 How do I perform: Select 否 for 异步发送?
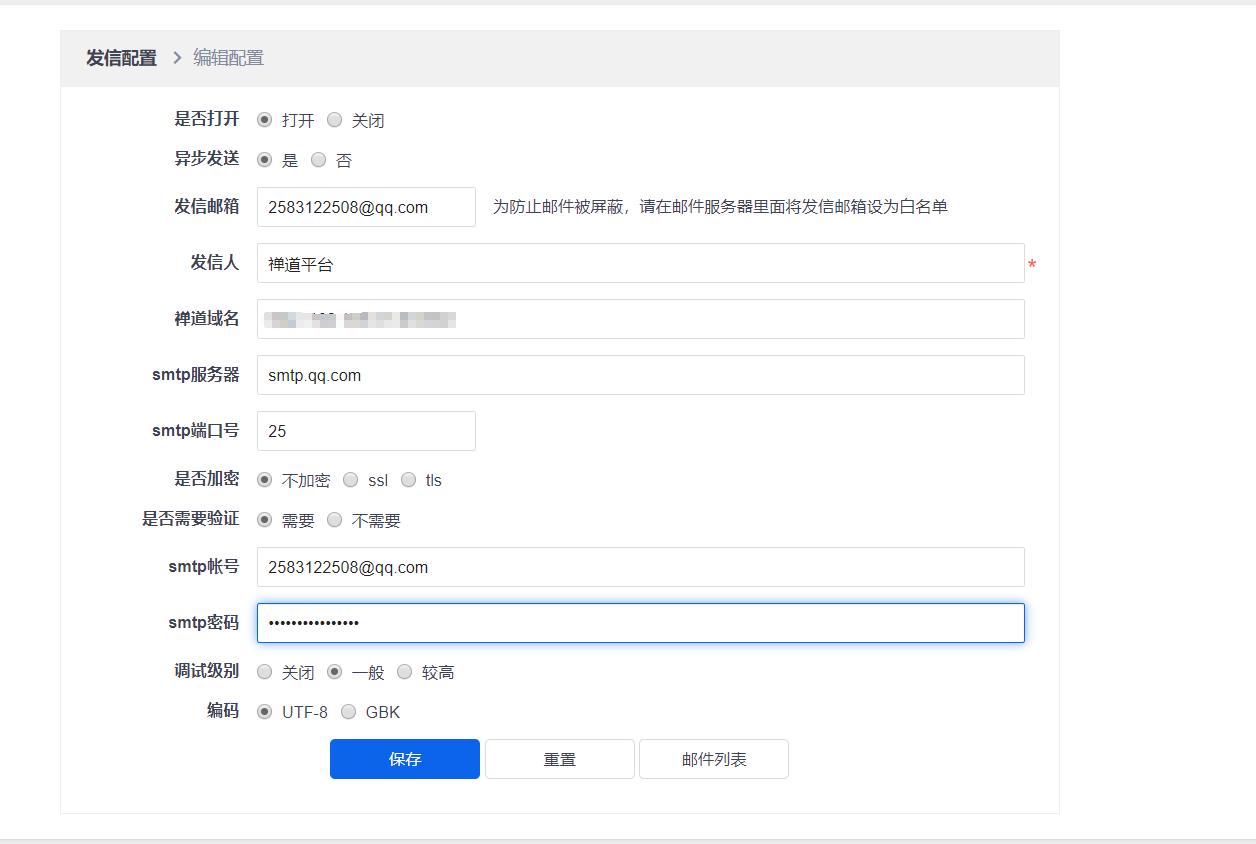coord(319,160)
